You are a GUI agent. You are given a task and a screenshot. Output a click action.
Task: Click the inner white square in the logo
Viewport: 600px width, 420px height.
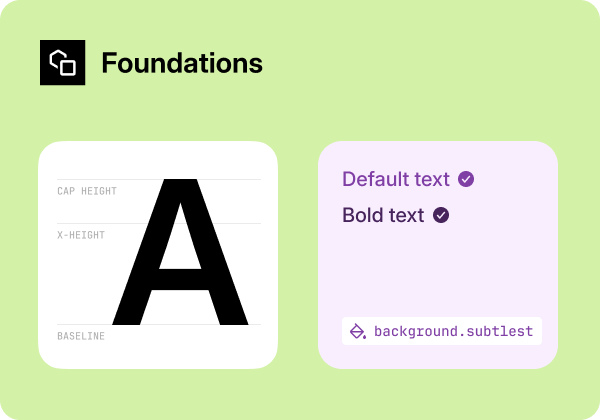pyautogui.click(x=68, y=68)
